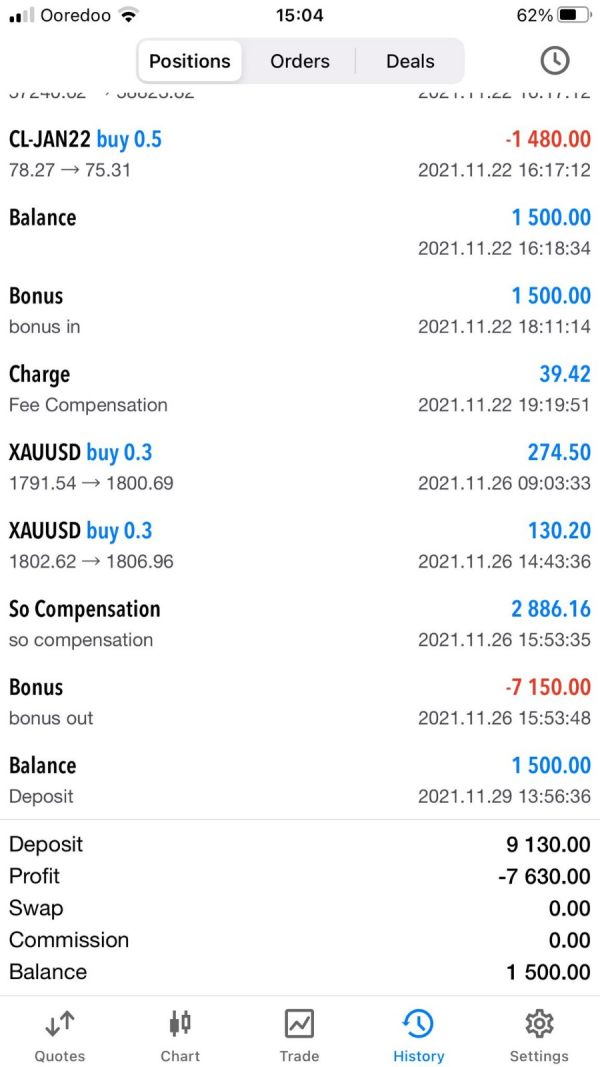Switch to the Positions tab
This screenshot has height=1067, width=600.
coord(189,61)
